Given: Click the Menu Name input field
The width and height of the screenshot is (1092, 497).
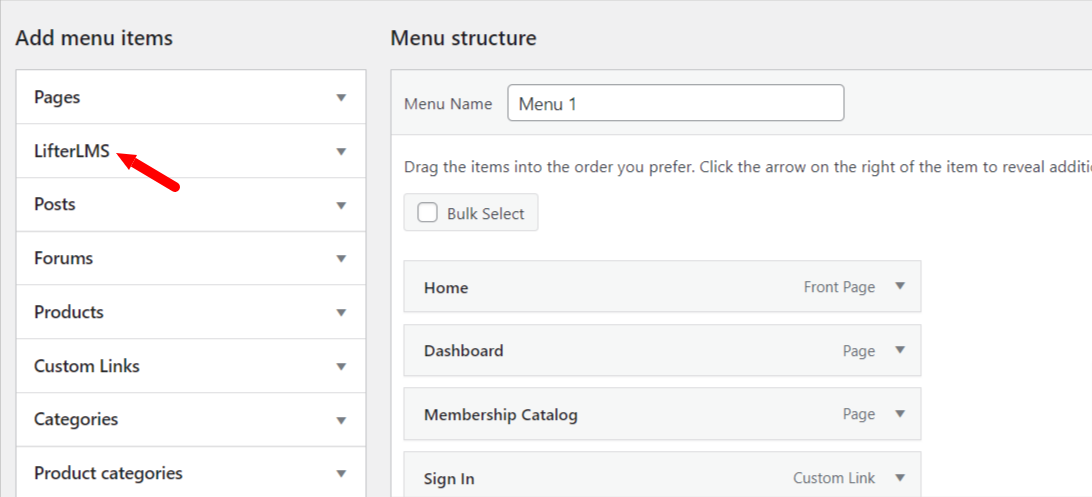Looking at the screenshot, I should pyautogui.click(x=676, y=103).
